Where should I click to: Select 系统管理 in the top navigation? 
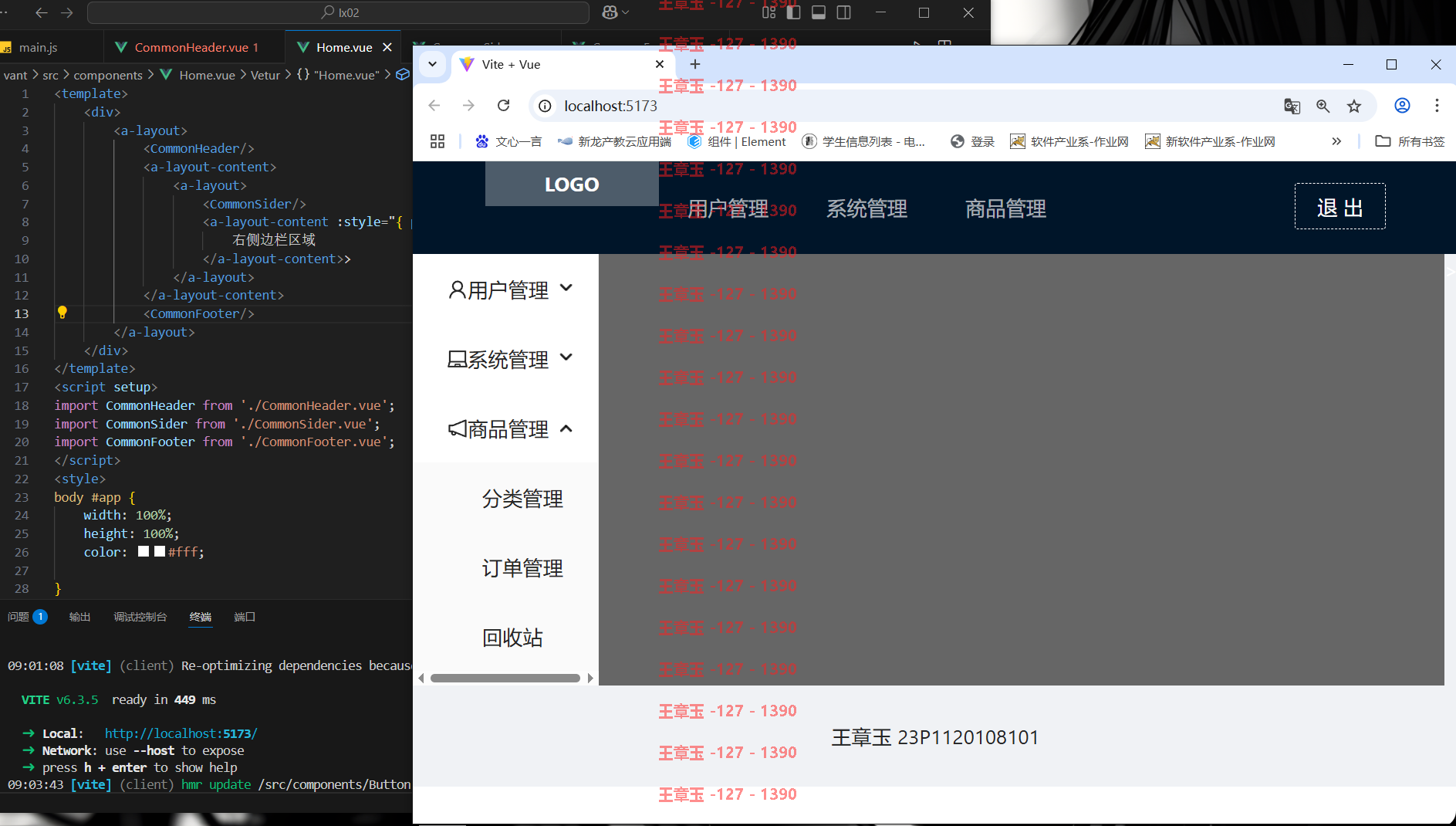[x=867, y=208]
